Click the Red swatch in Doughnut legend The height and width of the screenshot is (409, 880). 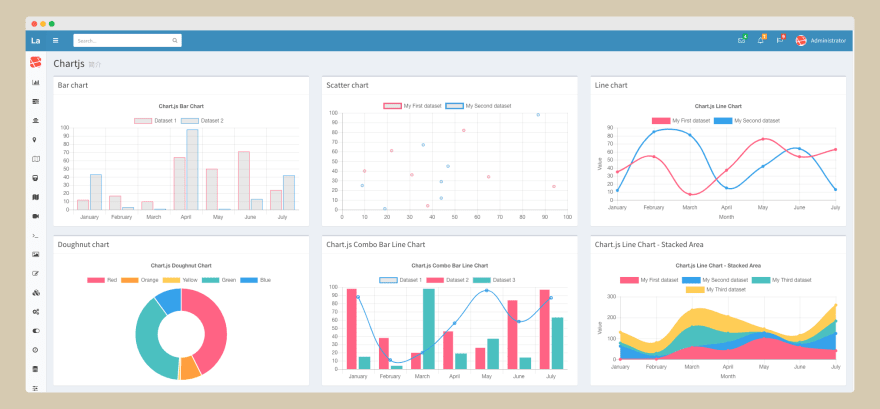[97, 280]
